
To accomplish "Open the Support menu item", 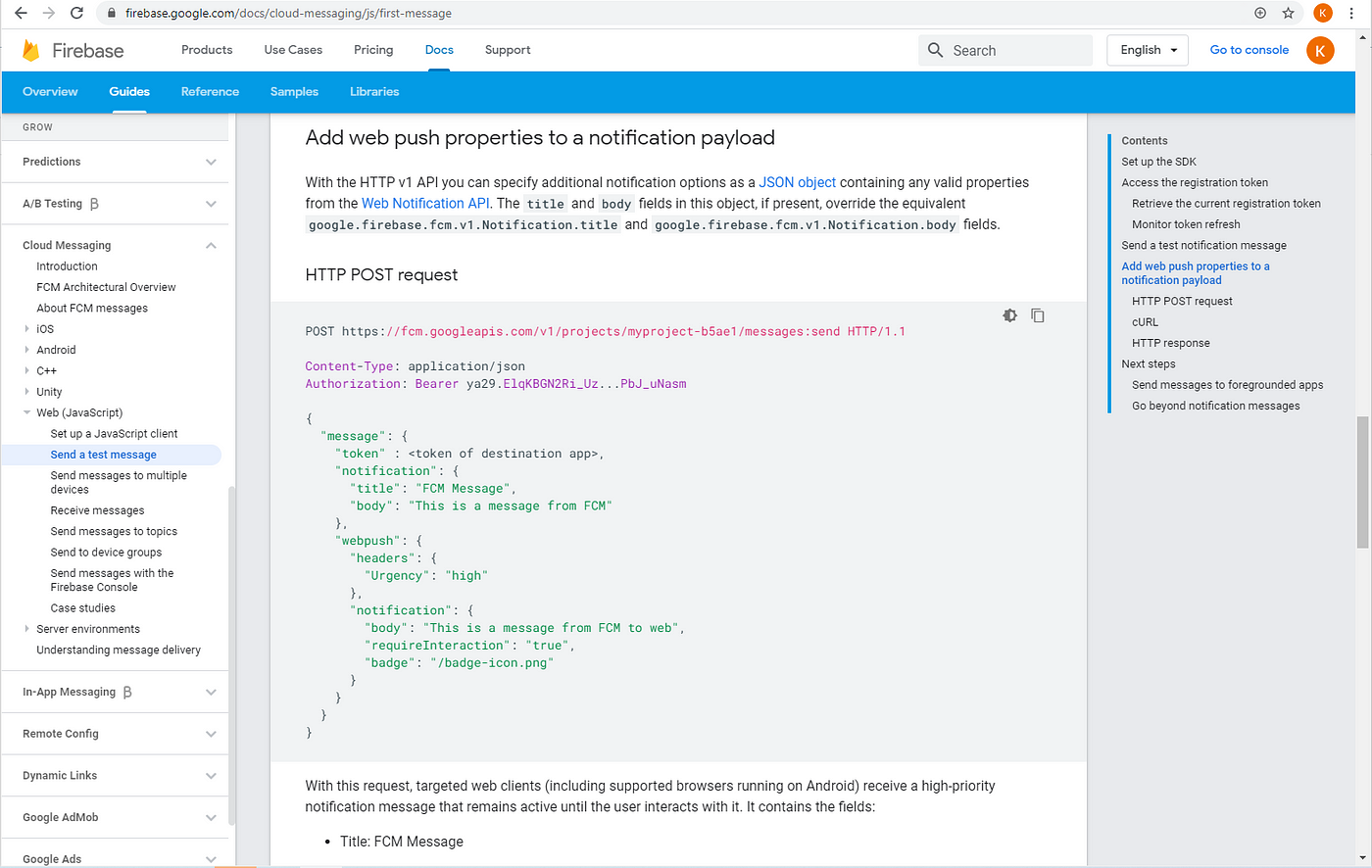I will pos(508,50).
